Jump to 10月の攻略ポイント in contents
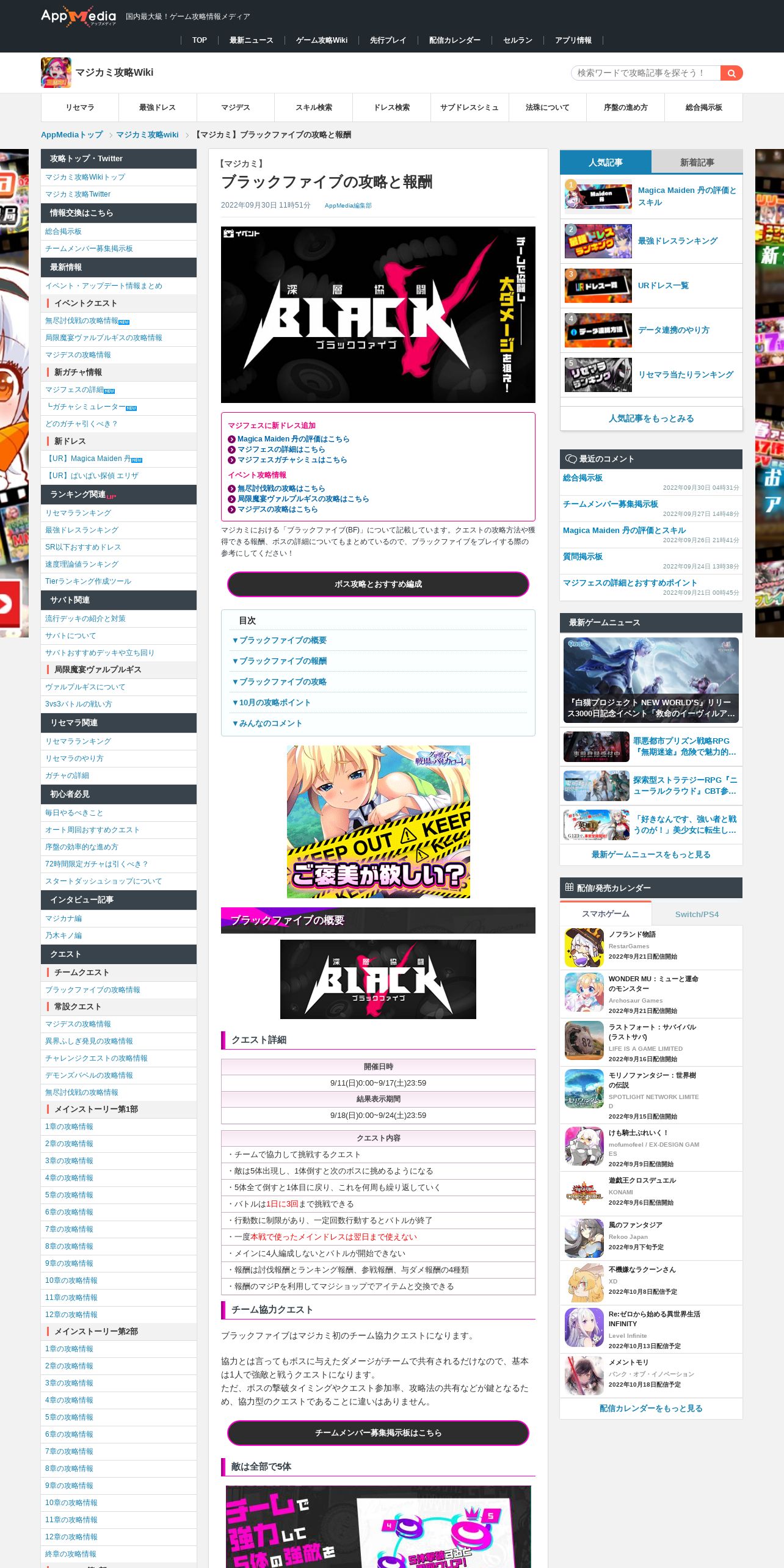Screen dimensions: 784x1568 pos(272,703)
